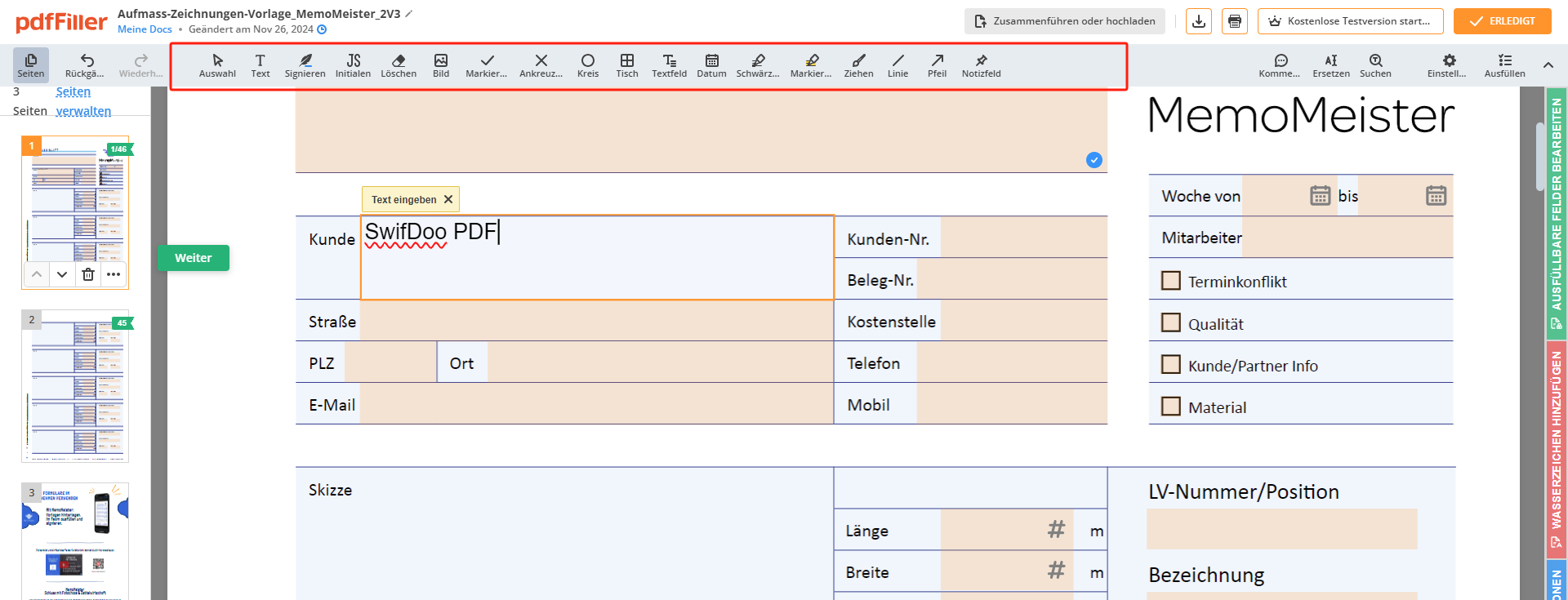Check the Terminkonflikt checkbox
1568x600 pixels.
[1170, 281]
